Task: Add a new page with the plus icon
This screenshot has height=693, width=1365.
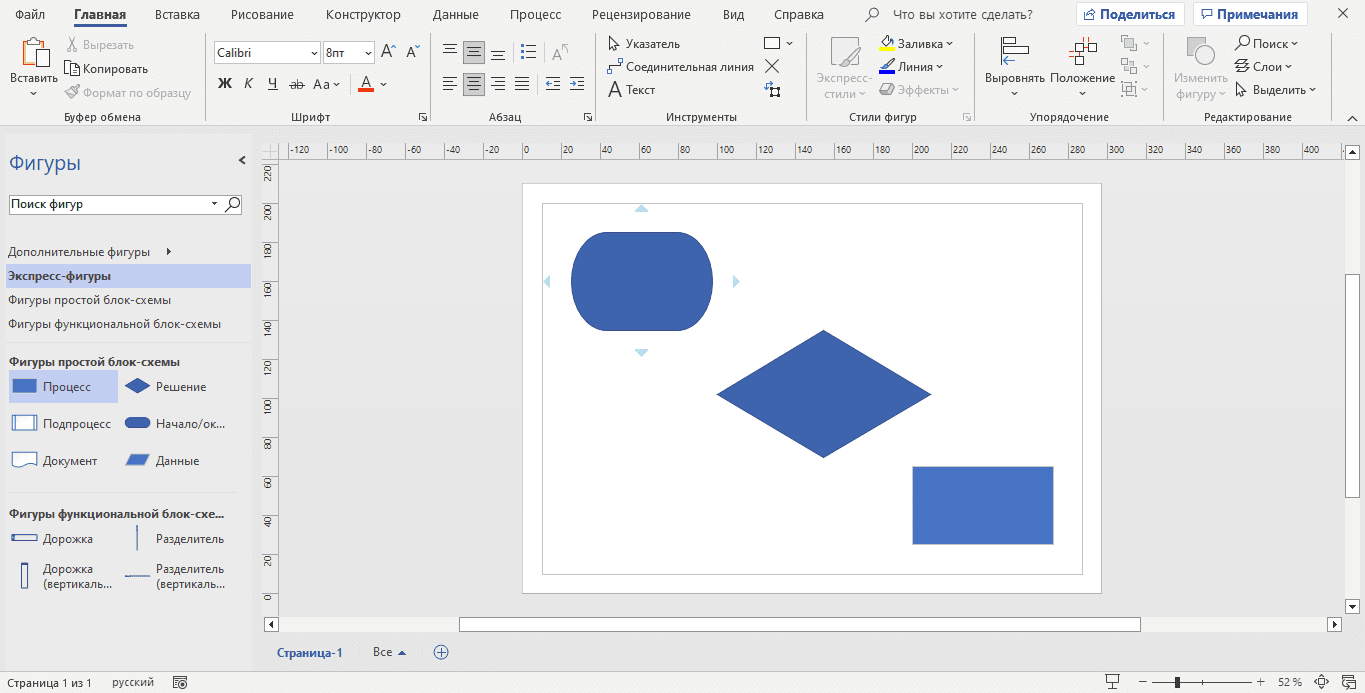Action: [x=441, y=652]
